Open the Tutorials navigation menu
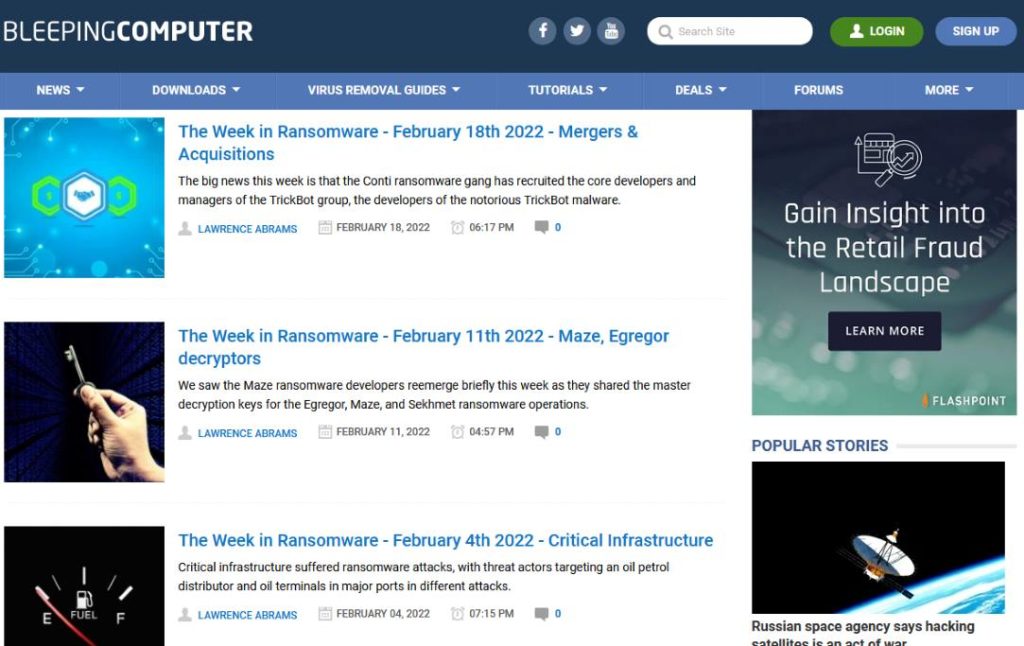 point(567,90)
